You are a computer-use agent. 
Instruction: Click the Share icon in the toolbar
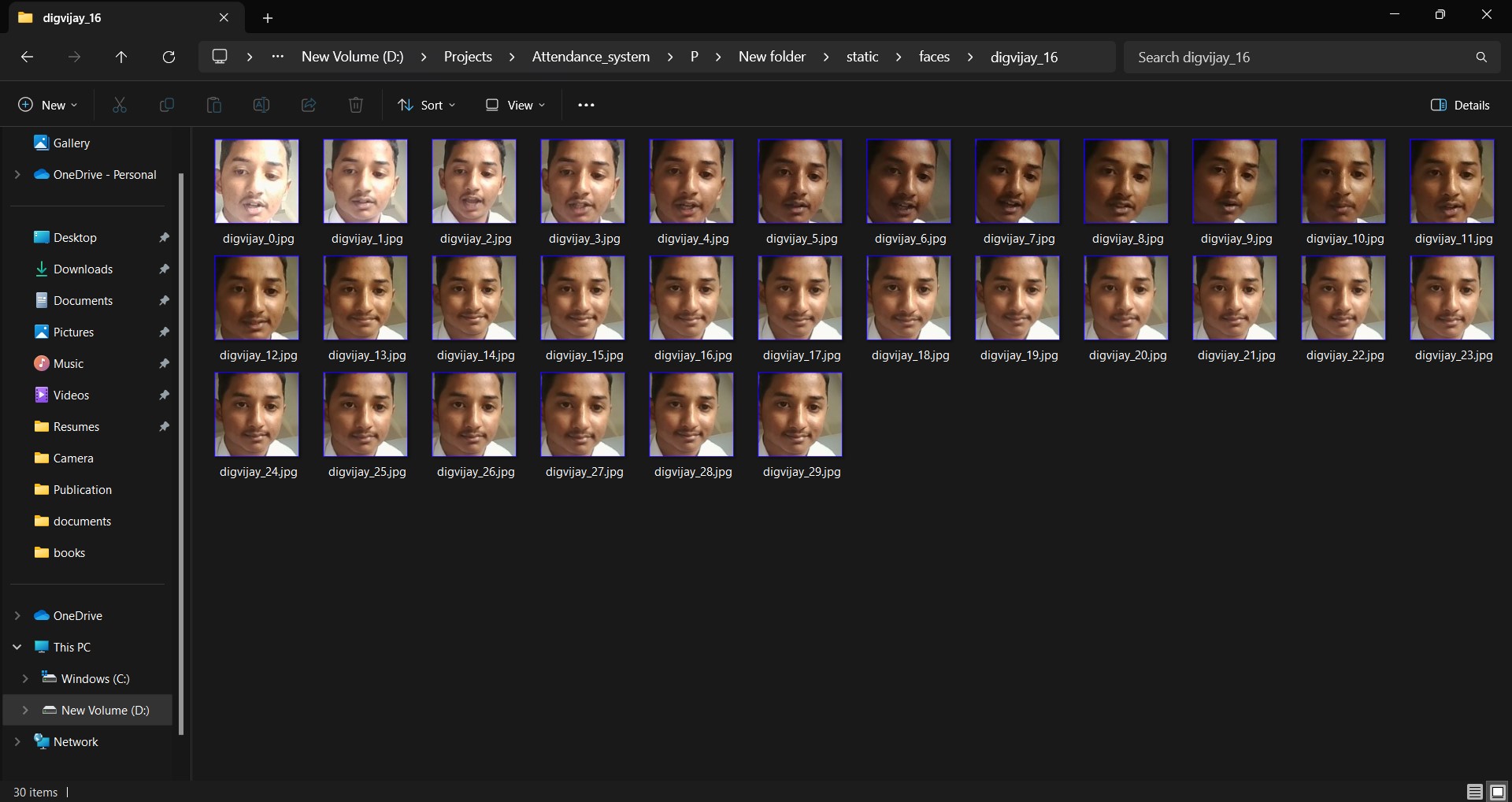click(308, 105)
